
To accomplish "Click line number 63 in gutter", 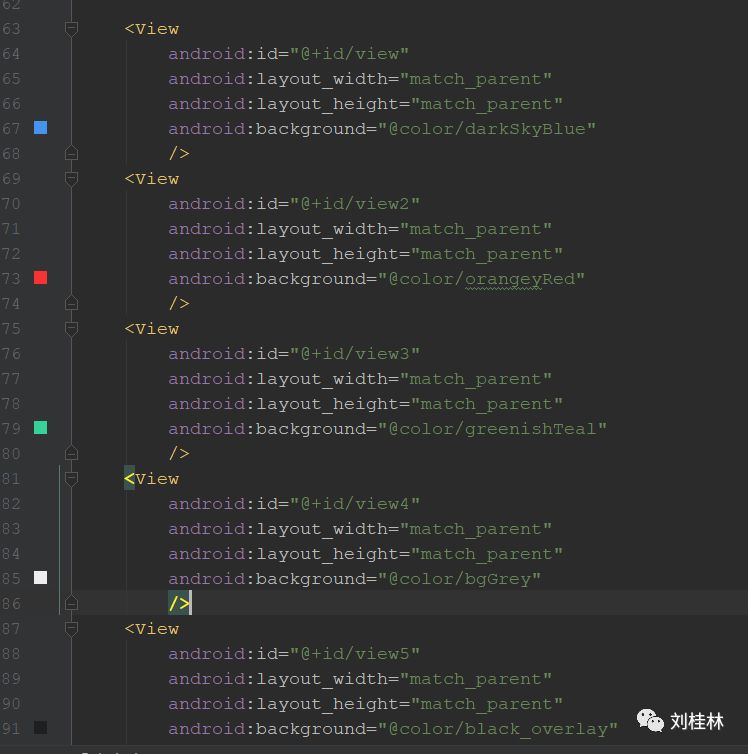I will [11, 29].
